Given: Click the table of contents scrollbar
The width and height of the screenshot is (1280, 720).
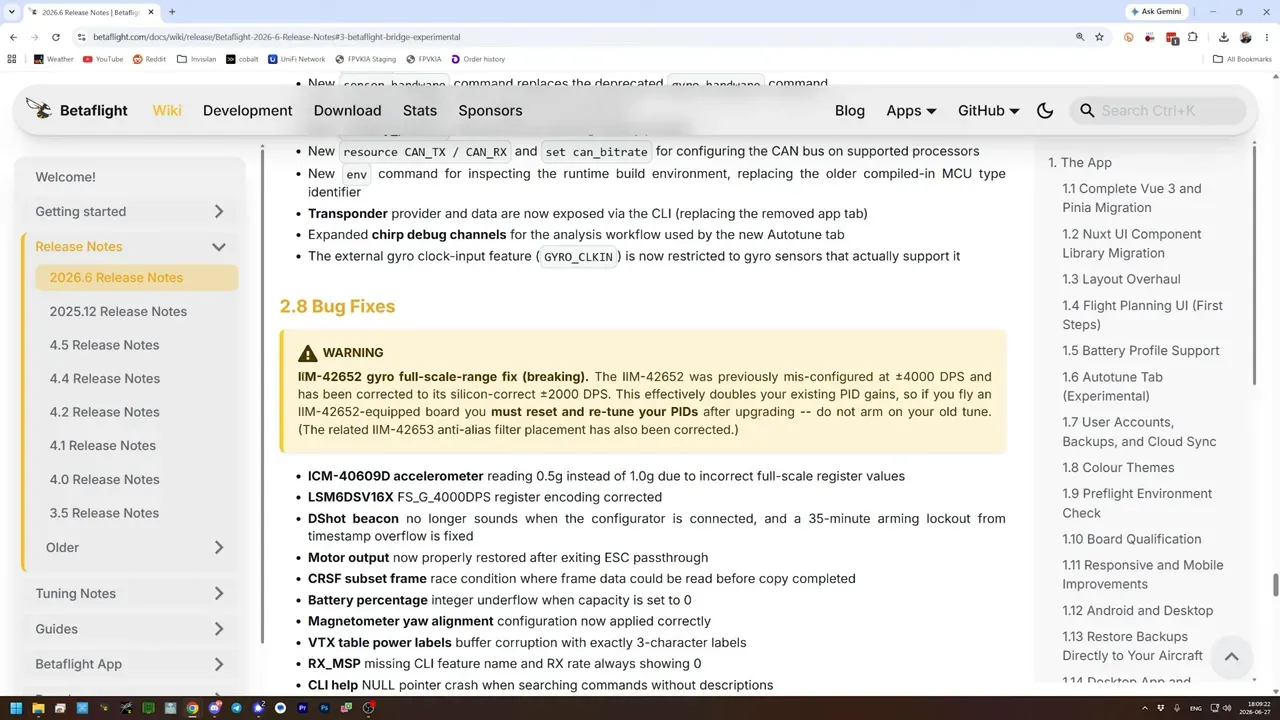Looking at the screenshot, I should tap(1254, 265).
